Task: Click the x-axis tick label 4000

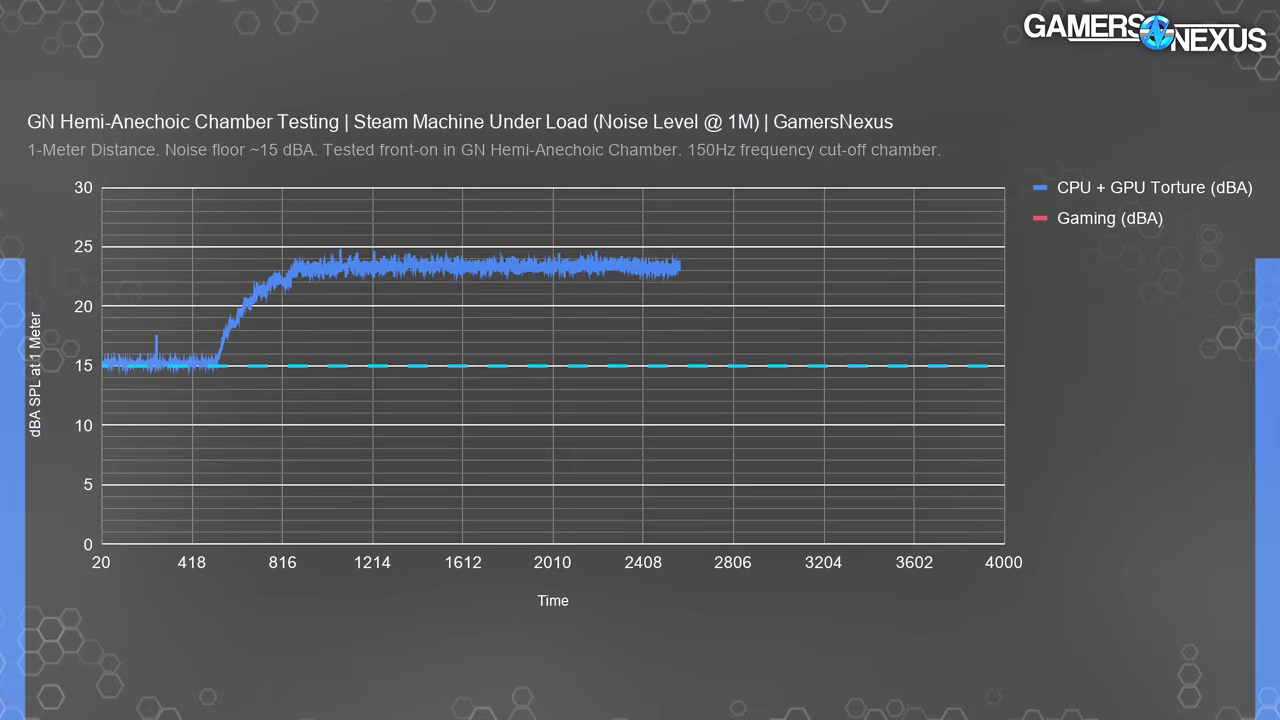Action: coord(1004,563)
